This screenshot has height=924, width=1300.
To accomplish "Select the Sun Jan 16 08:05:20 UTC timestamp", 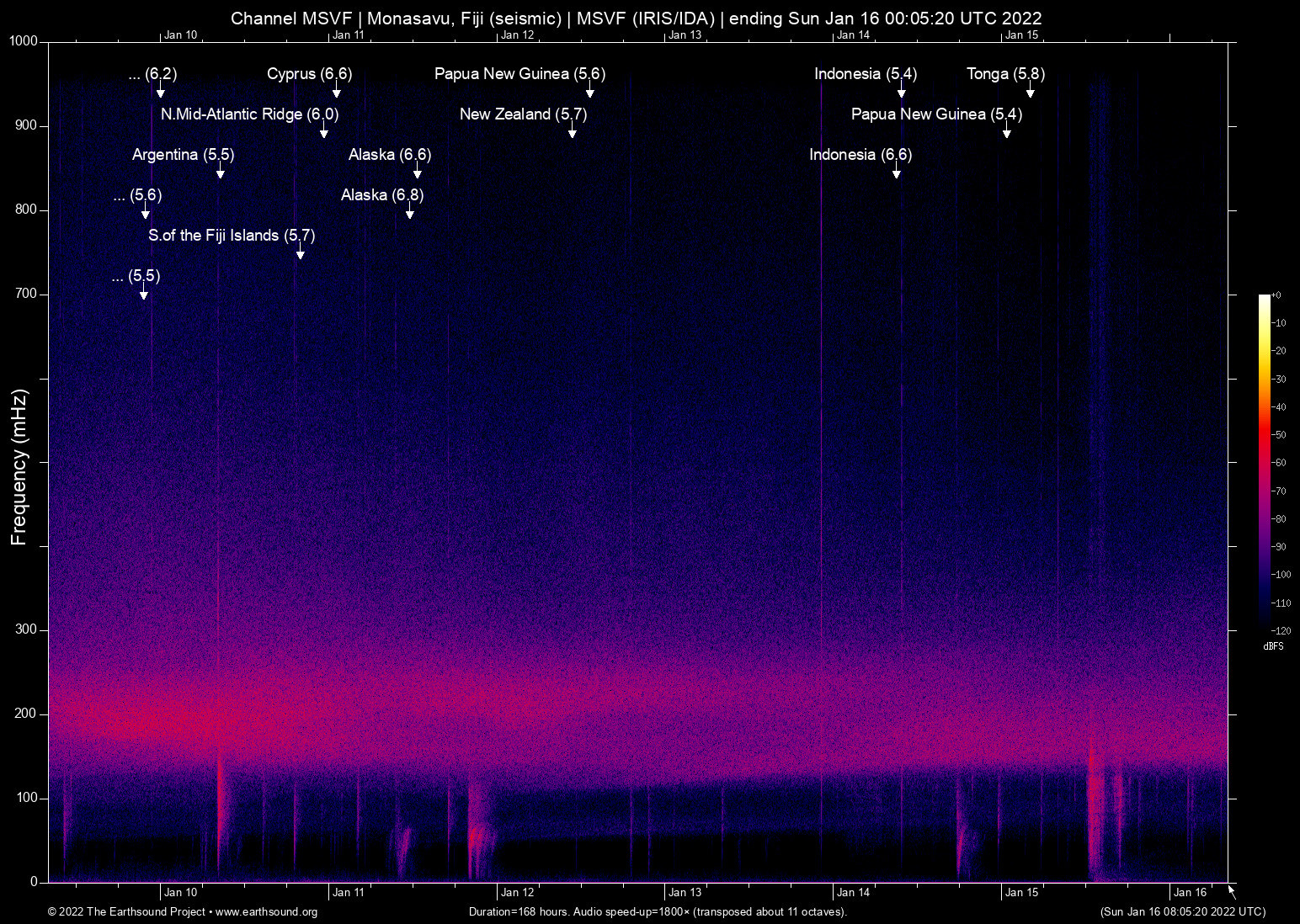I will pyautogui.click(x=1182, y=912).
